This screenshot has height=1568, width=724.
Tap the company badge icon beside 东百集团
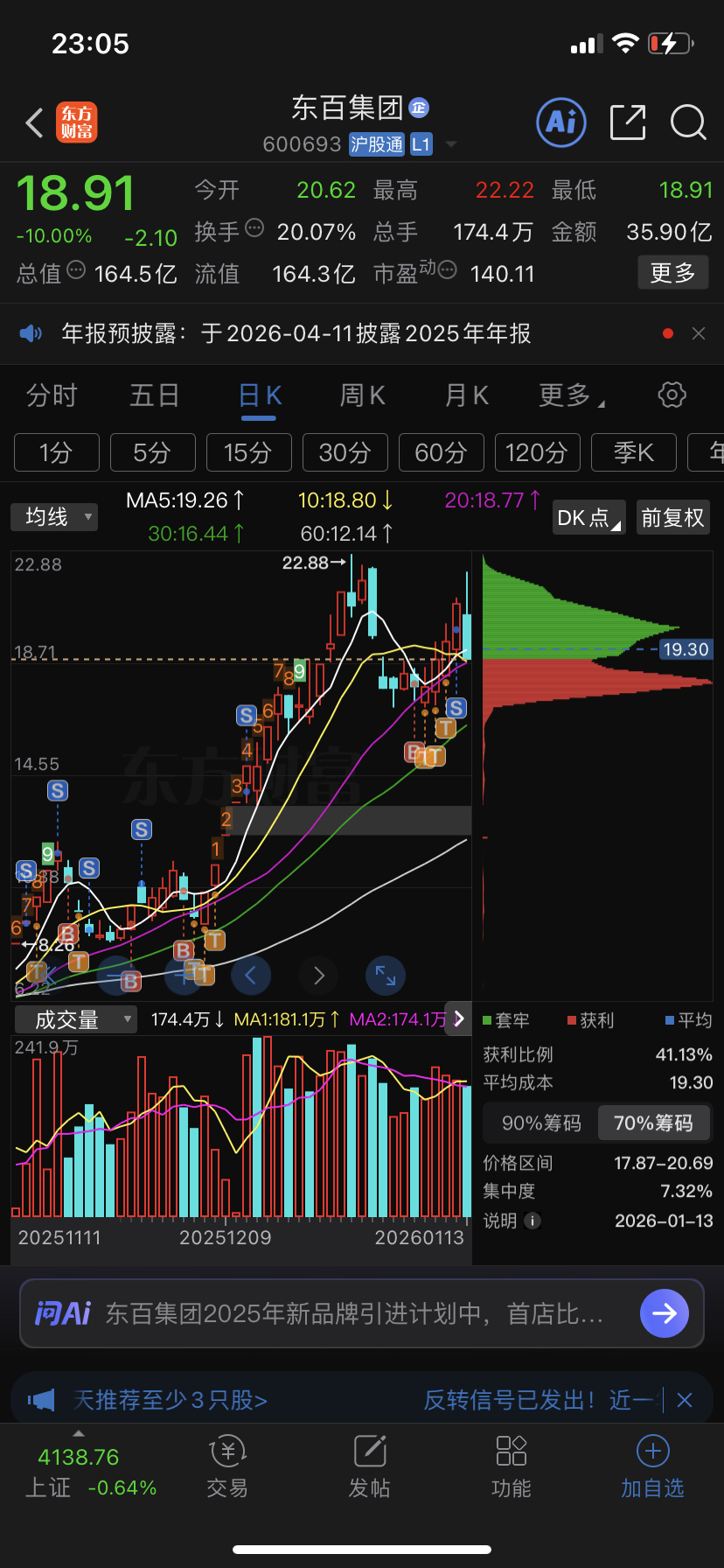point(419,108)
